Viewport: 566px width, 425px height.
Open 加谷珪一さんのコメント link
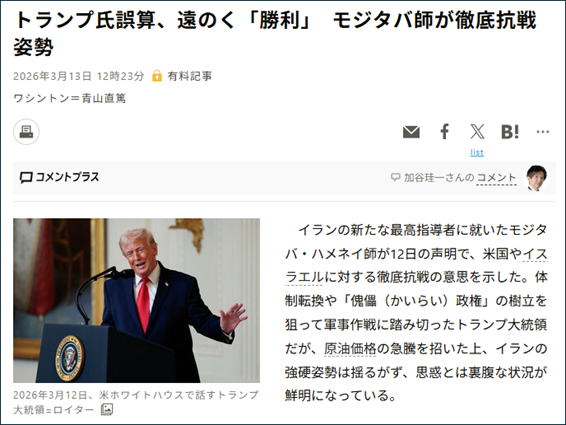click(460, 177)
